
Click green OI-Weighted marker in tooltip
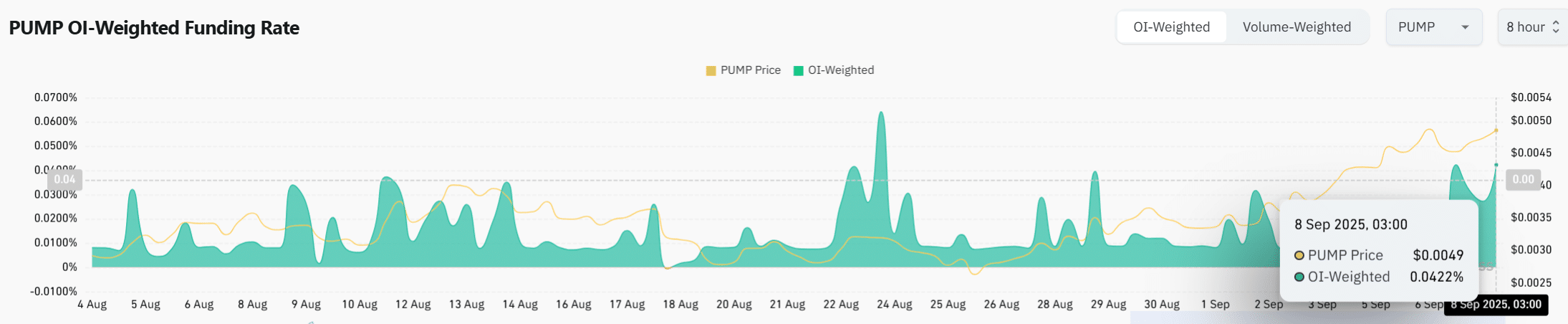point(1299,277)
